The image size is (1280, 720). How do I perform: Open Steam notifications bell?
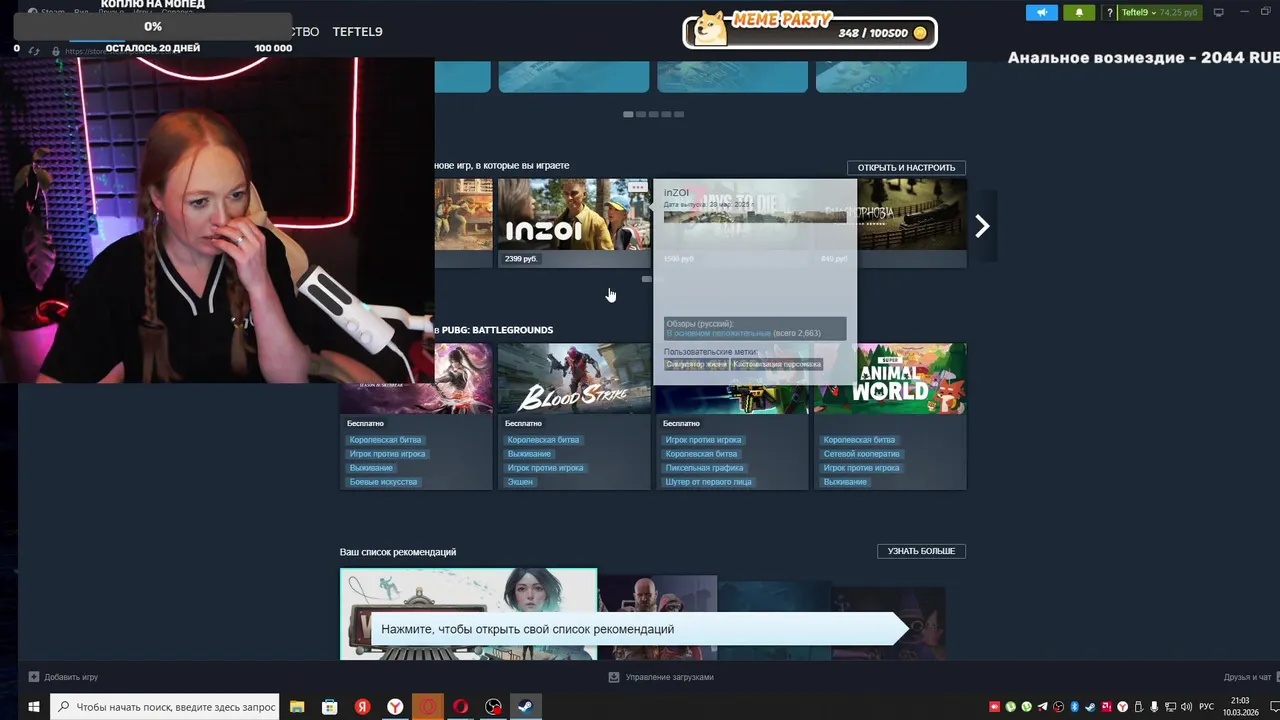(1079, 13)
